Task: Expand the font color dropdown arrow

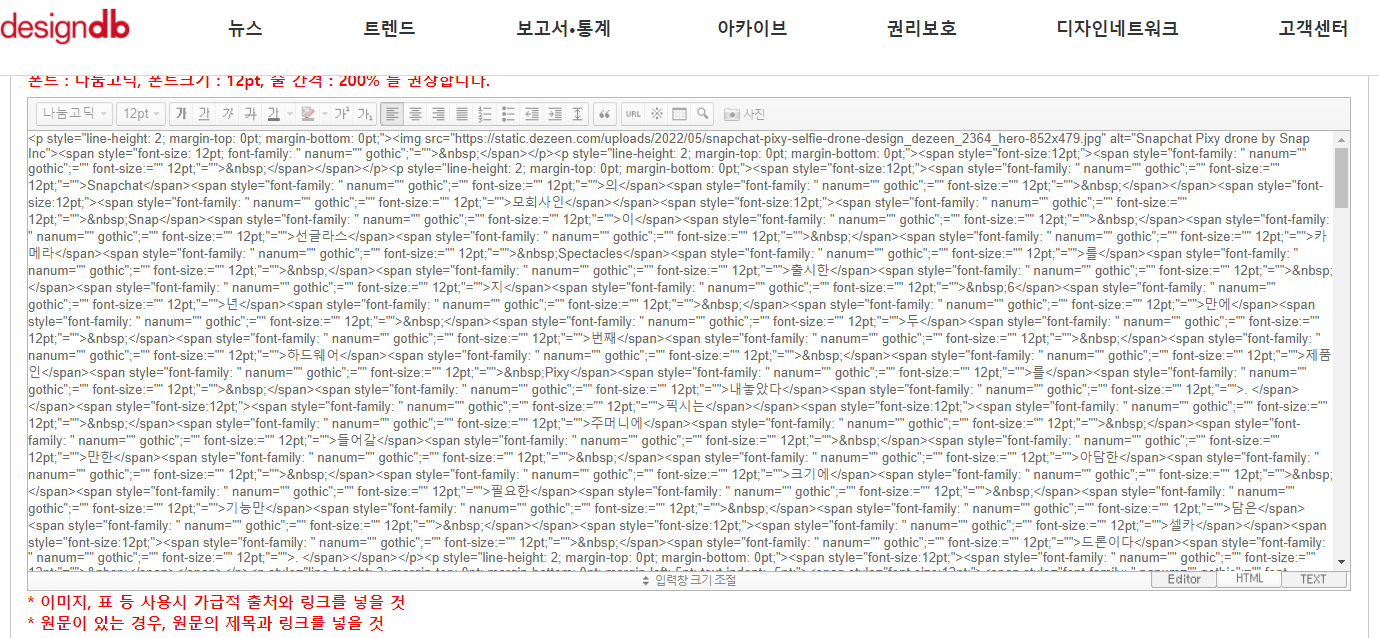Action: (290, 114)
